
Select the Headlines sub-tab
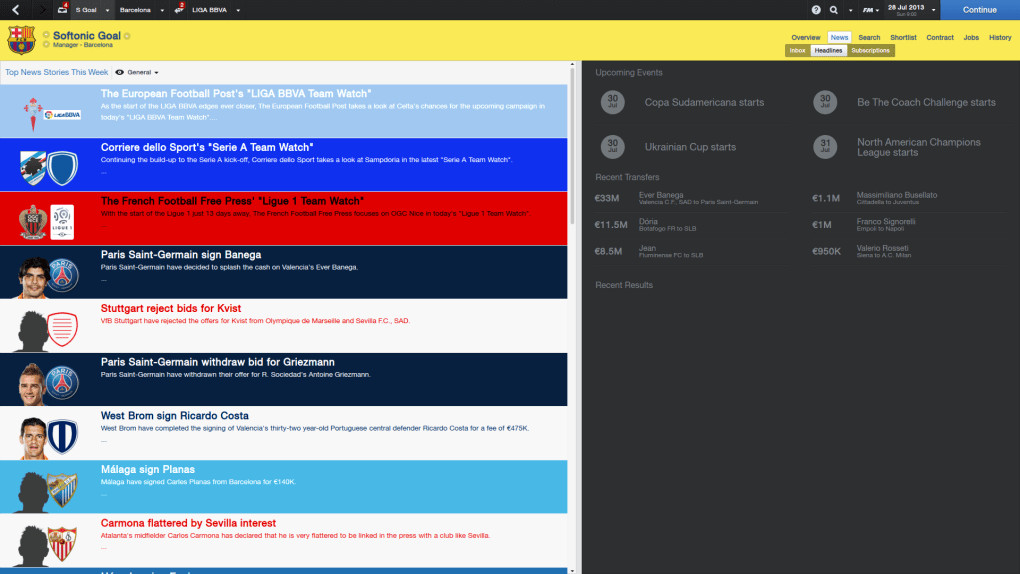tap(828, 51)
